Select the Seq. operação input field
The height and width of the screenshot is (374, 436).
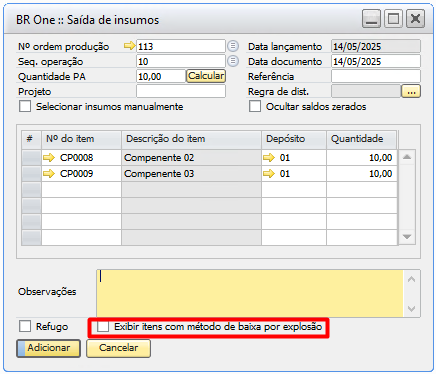pyautogui.click(x=181, y=61)
